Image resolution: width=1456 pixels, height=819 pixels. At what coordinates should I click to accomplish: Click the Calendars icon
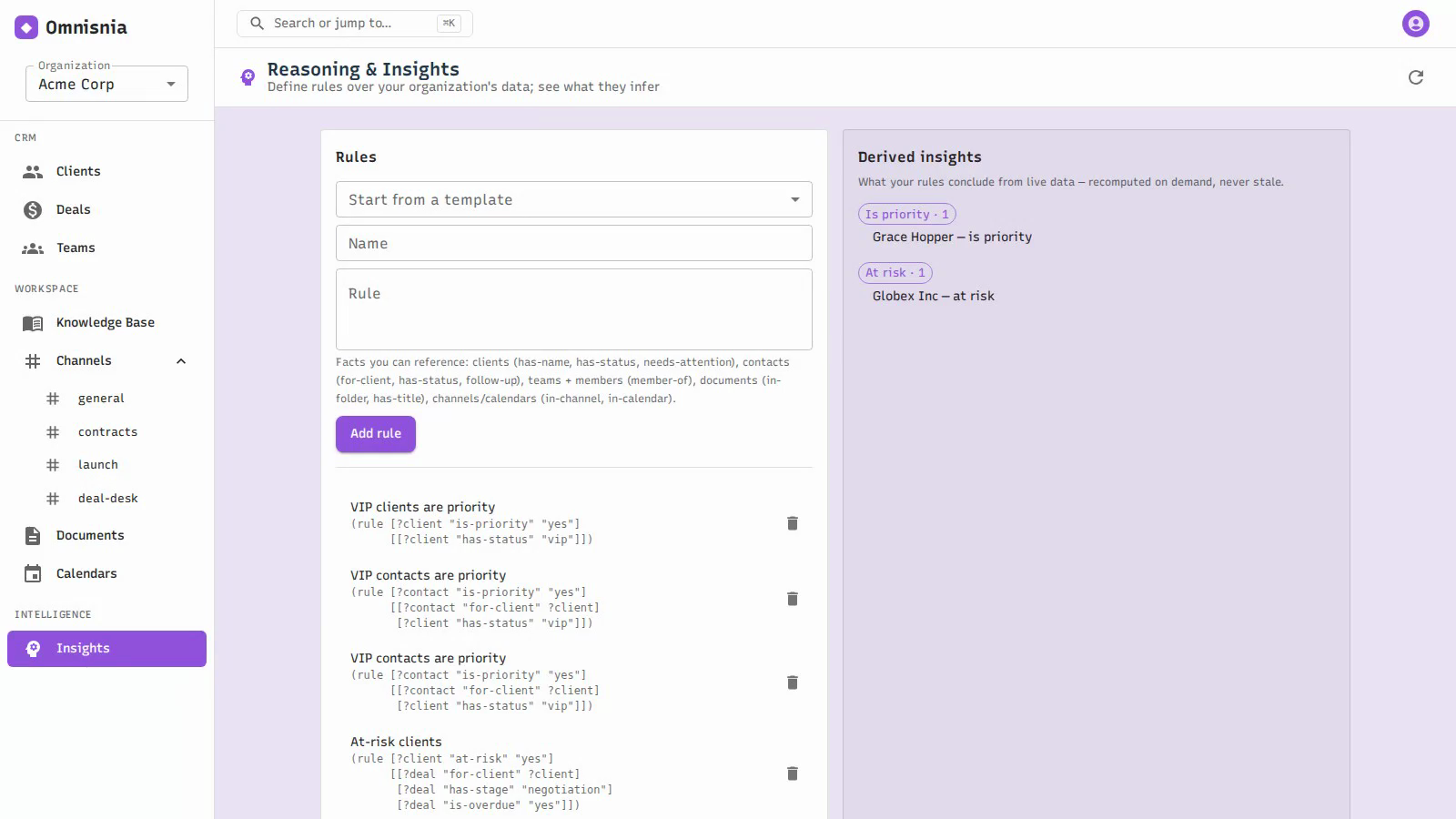(33, 573)
